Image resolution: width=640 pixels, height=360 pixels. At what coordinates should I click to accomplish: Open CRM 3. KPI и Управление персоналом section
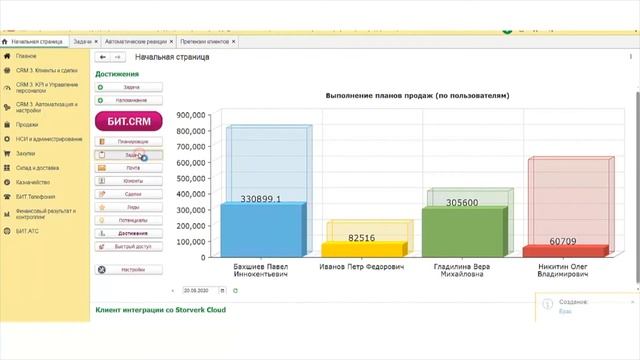pyautogui.click(x=47, y=87)
